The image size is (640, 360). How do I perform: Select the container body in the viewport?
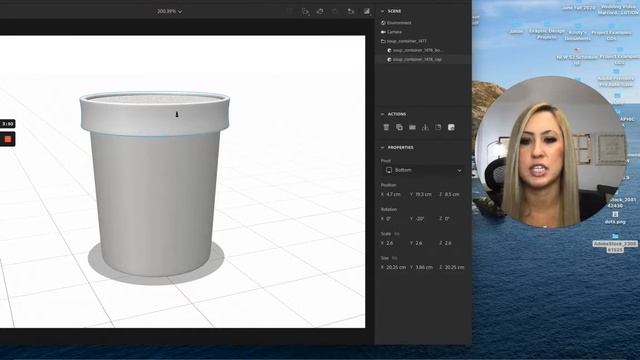click(x=155, y=204)
